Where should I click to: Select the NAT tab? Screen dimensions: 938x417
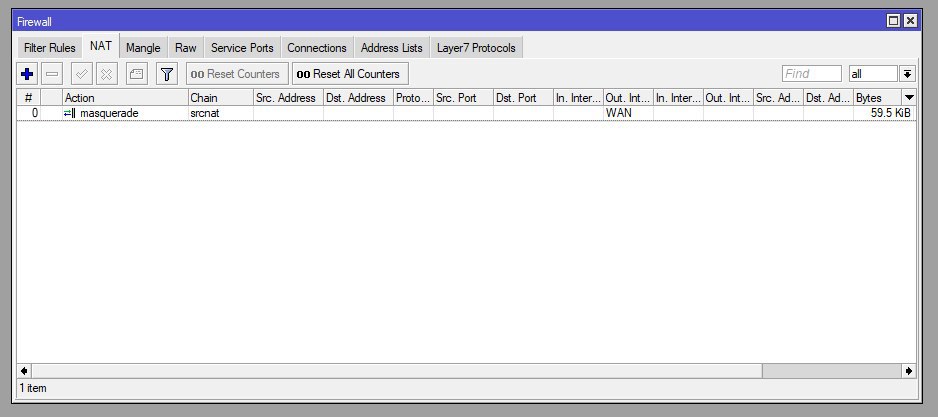click(x=100, y=46)
